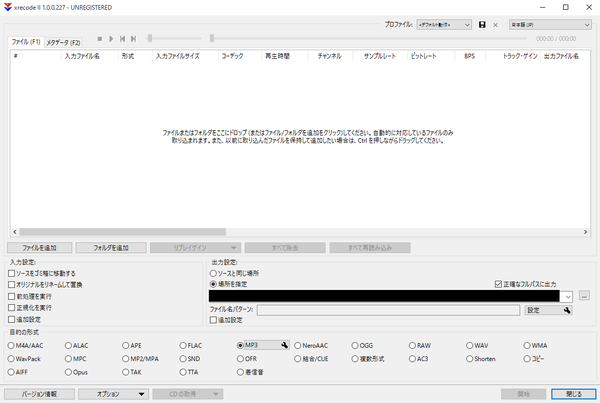The height and width of the screenshot is (403, 600).
Task: Click the 開始 button
Action: point(523,394)
